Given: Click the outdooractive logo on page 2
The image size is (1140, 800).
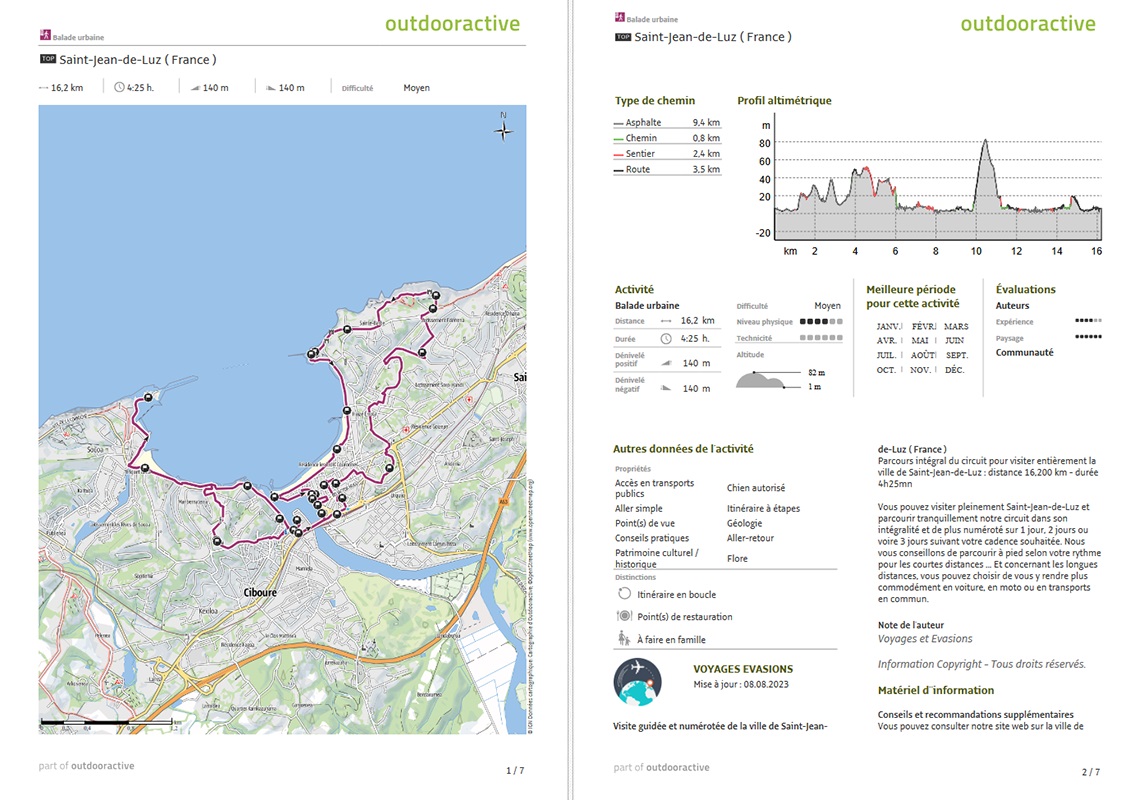Looking at the screenshot, I should click(x=1027, y=24).
